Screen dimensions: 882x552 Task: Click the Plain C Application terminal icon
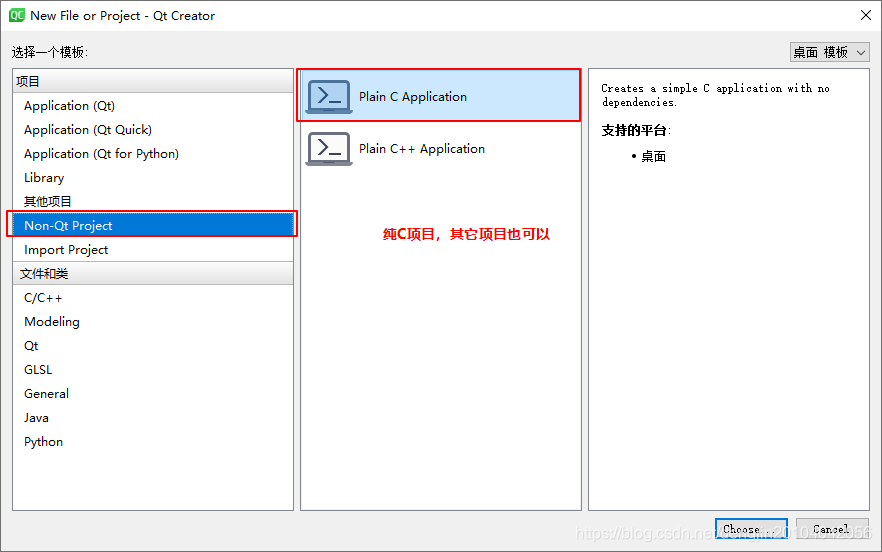click(x=329, y=97)
